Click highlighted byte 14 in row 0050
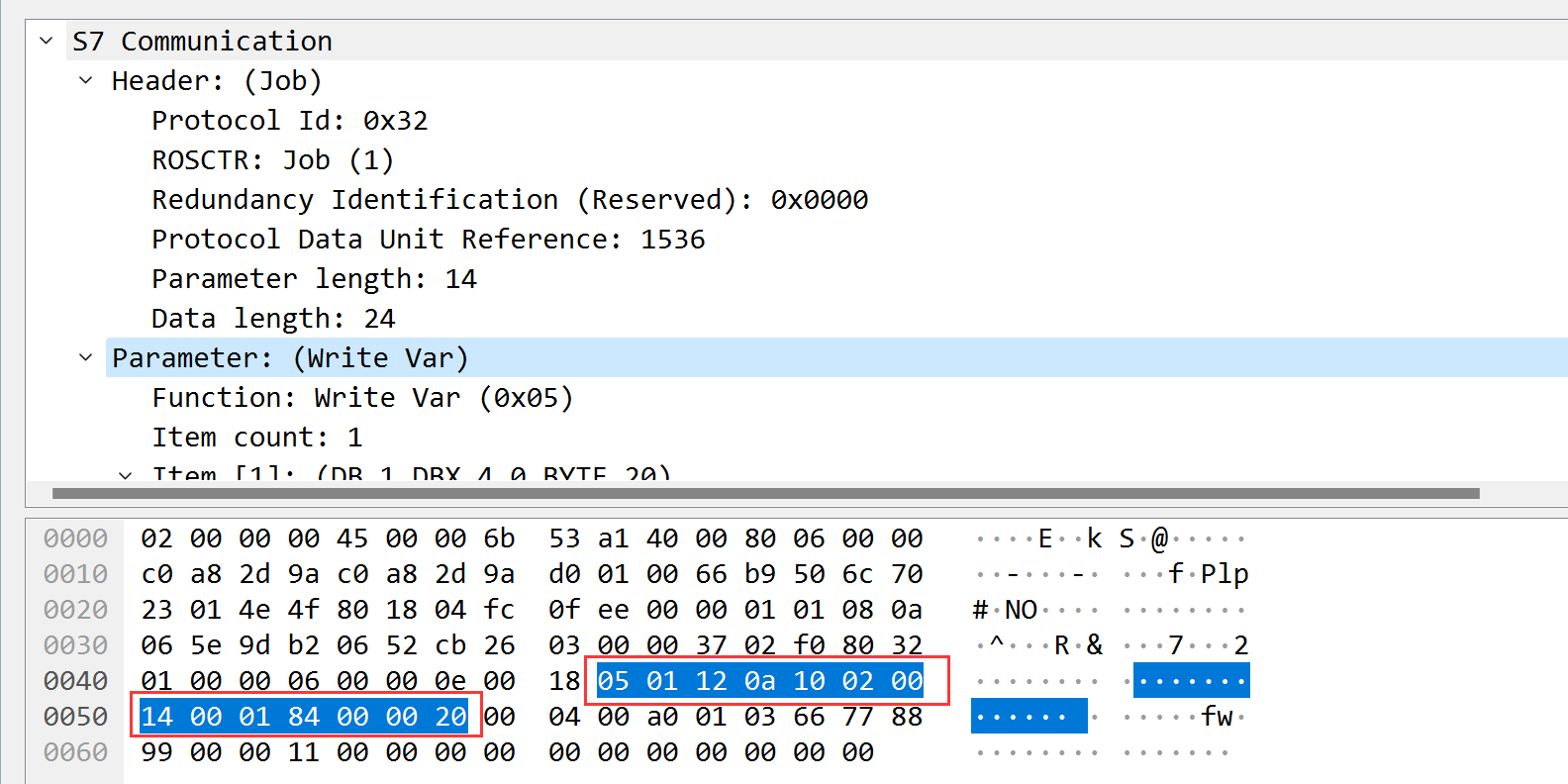 pyautogui.click(x=156, y=717)
